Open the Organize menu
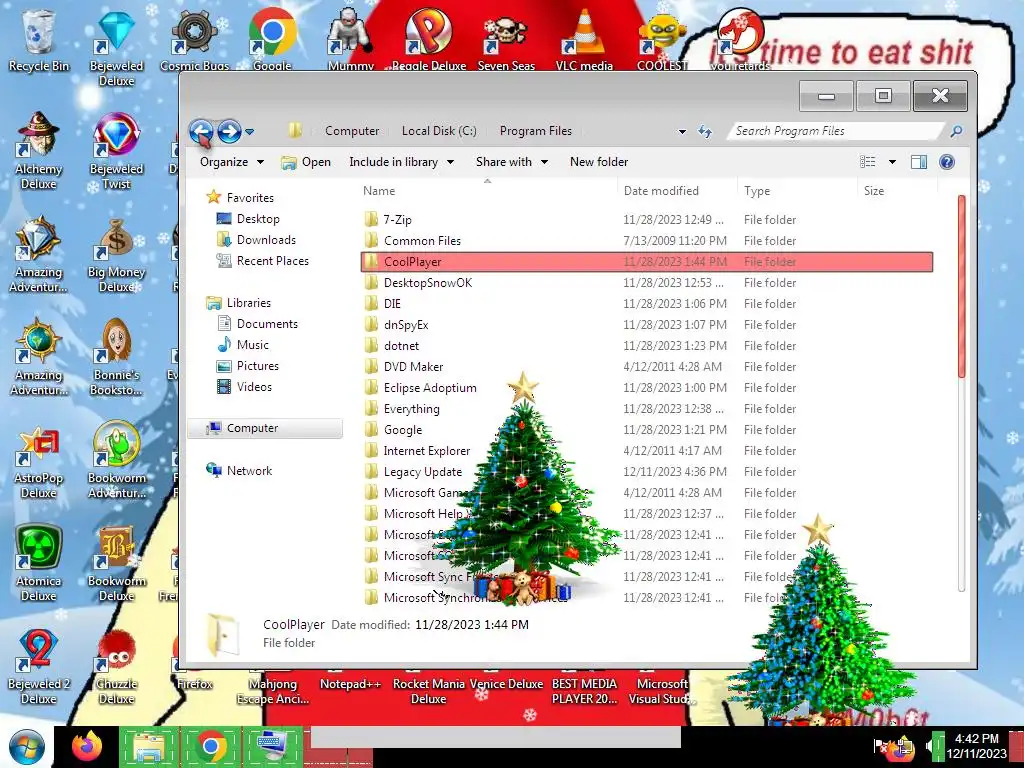The height and width of the screenshot is (768, 1024). coord(231,162)
